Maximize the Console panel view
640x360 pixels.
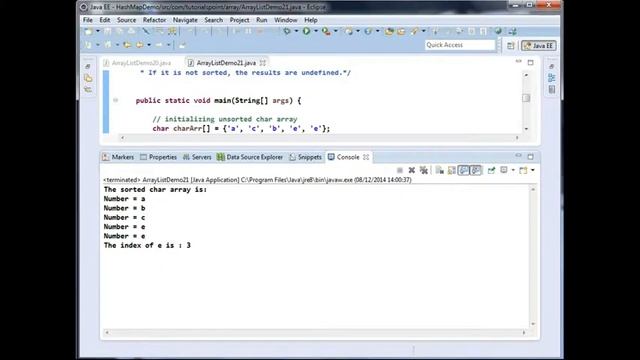tap(531, 156)
